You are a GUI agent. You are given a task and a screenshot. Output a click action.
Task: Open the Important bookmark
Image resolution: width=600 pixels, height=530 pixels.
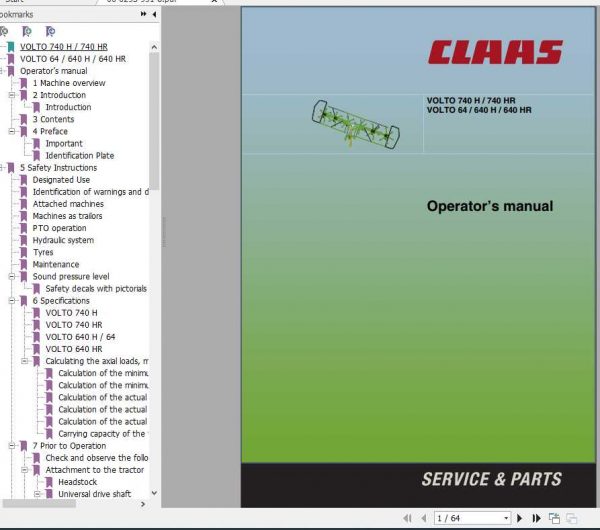[64, 143]
